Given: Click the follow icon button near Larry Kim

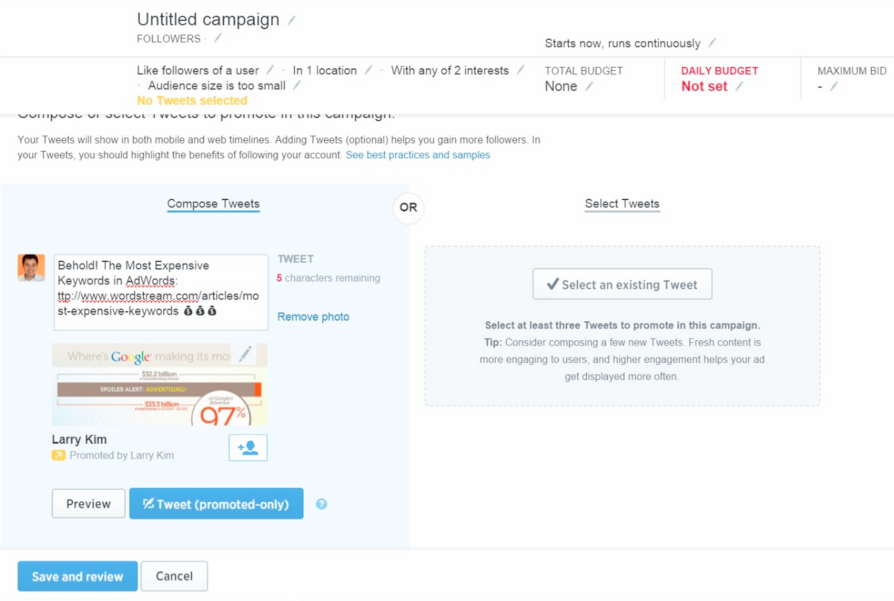Looking at the screenshot, I should [x=248, y=447].
